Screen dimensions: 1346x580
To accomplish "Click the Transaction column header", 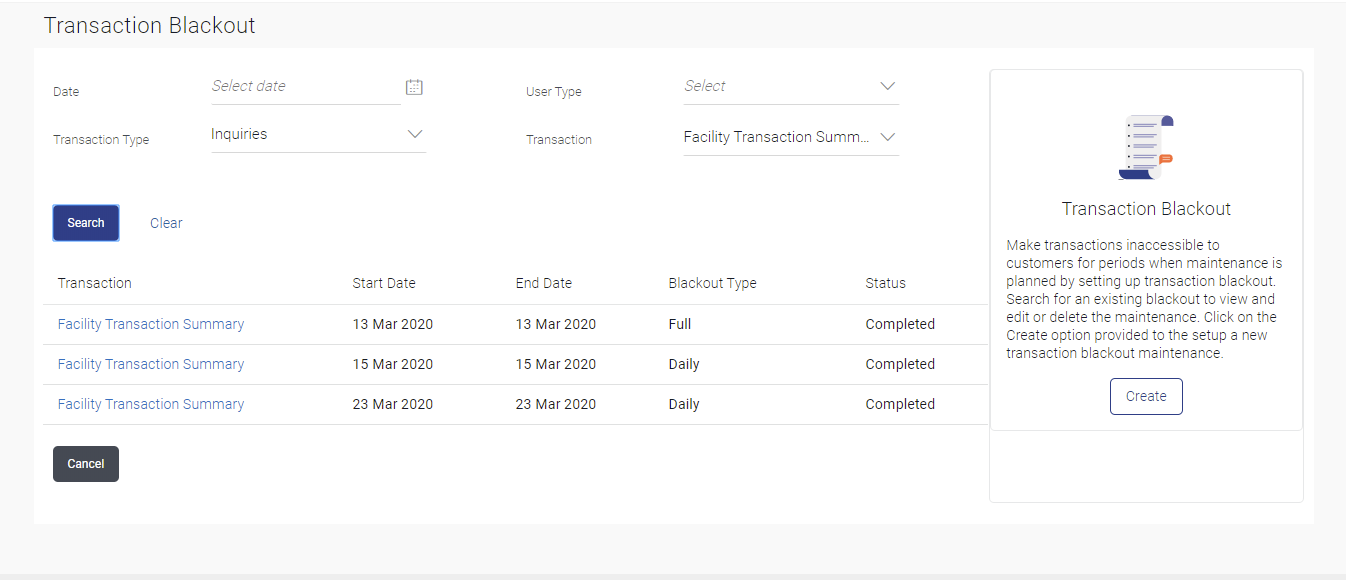I will click(x=95, y=283).
